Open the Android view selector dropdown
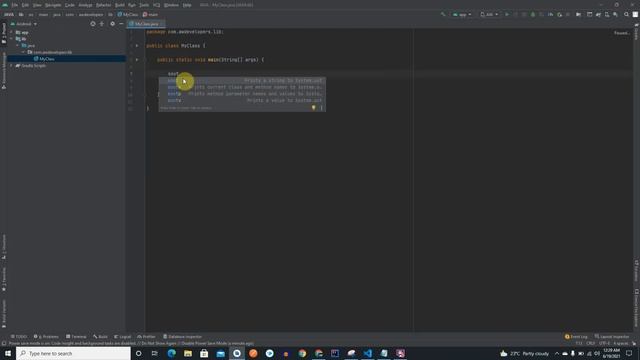The width and height of the screenshot is (640, 360). (24, 24)
